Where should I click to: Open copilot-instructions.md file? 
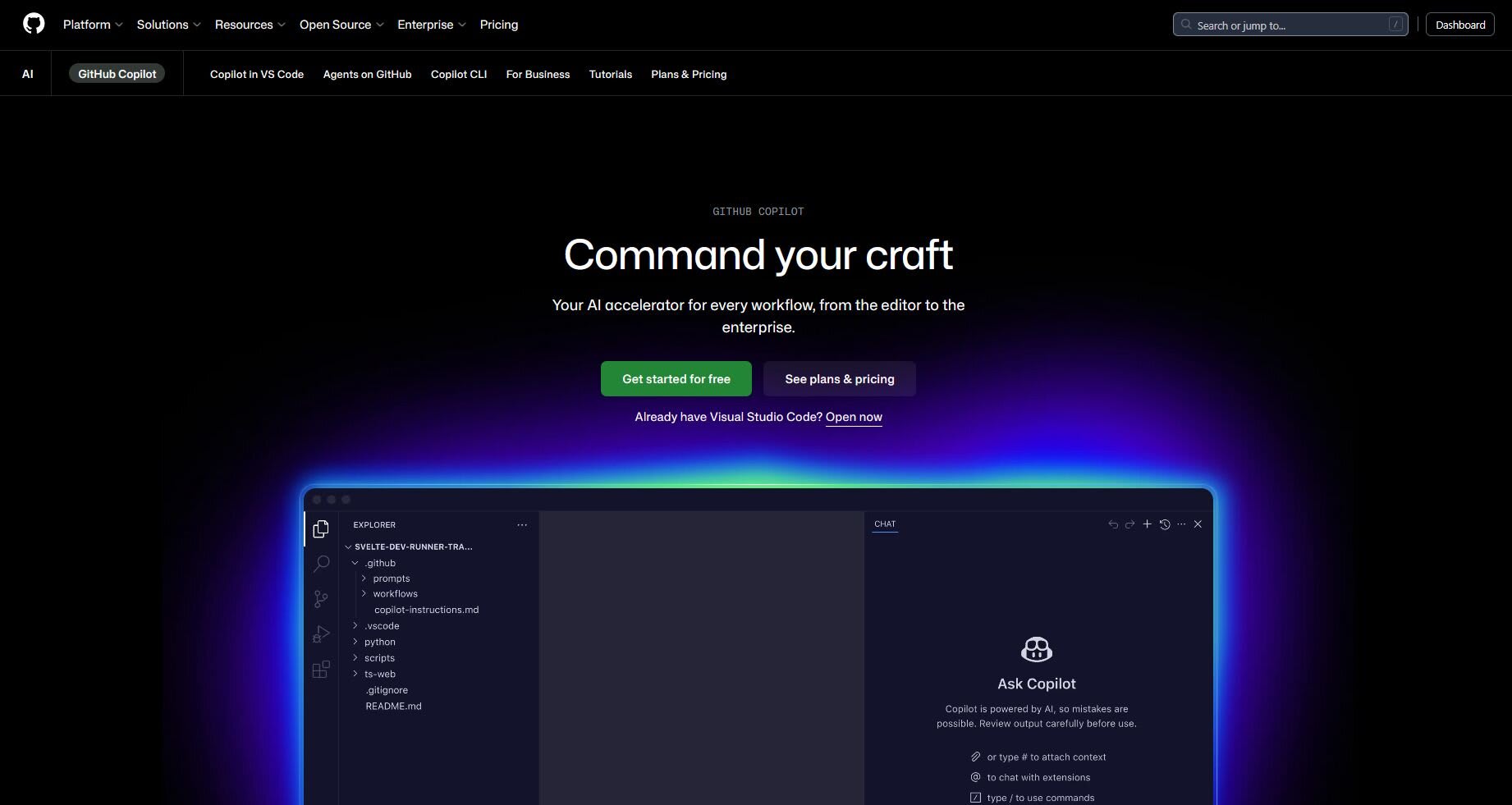(426, 610)
